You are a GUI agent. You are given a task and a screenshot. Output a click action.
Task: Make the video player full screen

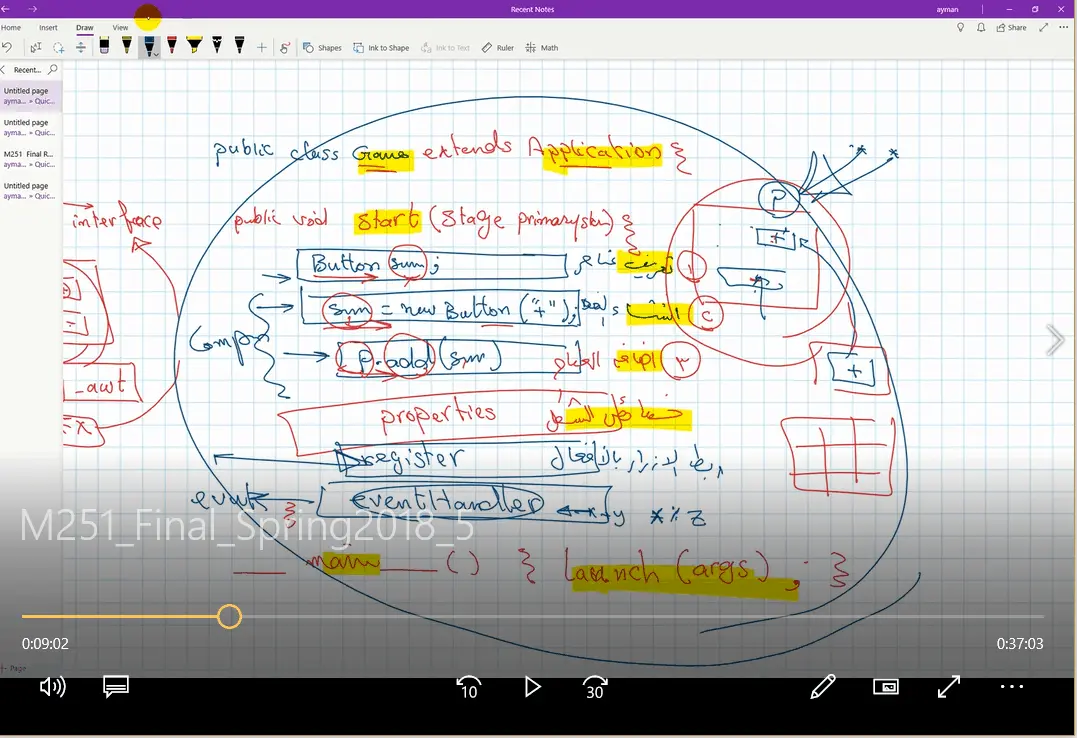[949, 686]
